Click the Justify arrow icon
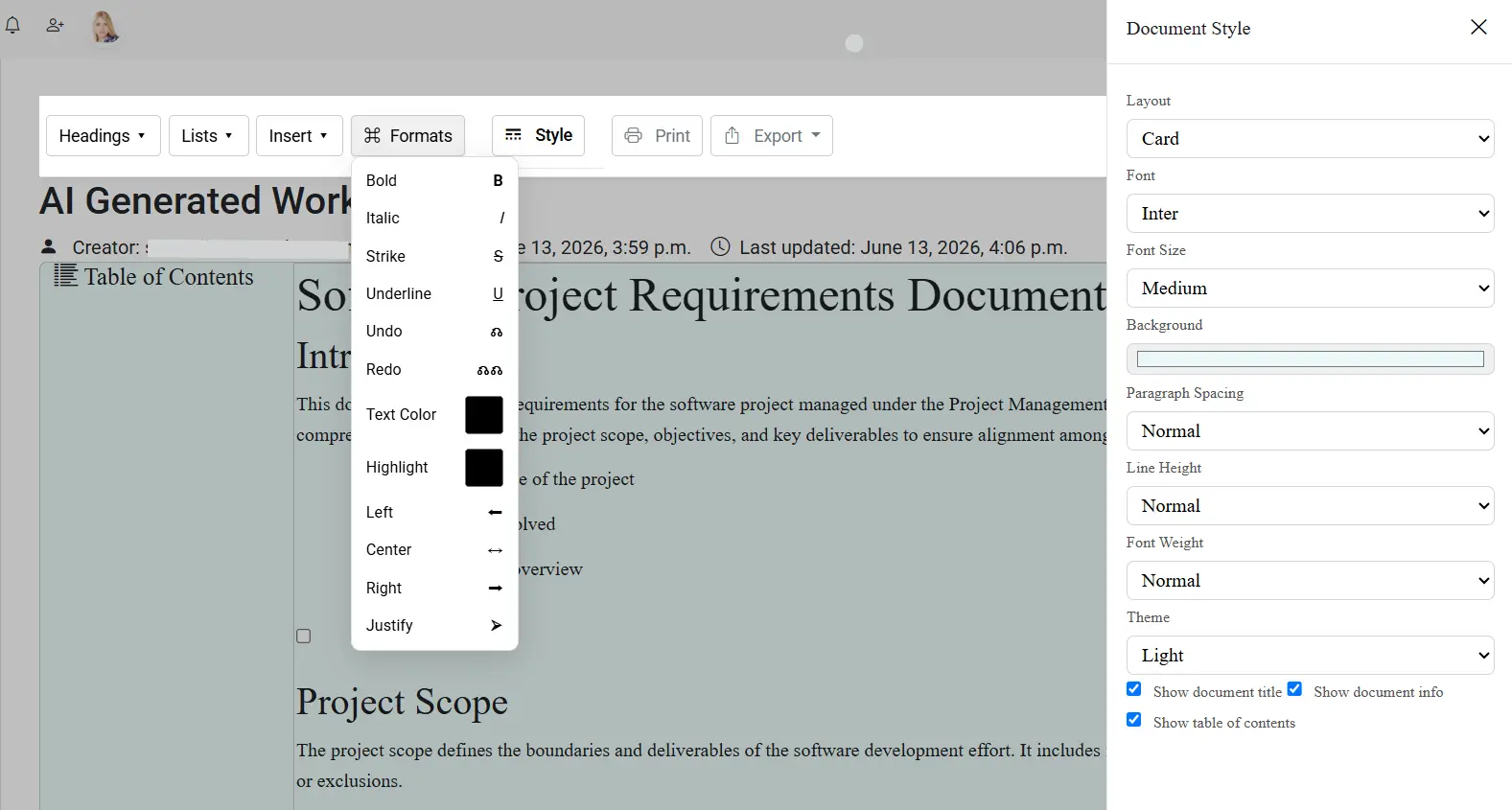 [x=496, y=625]
